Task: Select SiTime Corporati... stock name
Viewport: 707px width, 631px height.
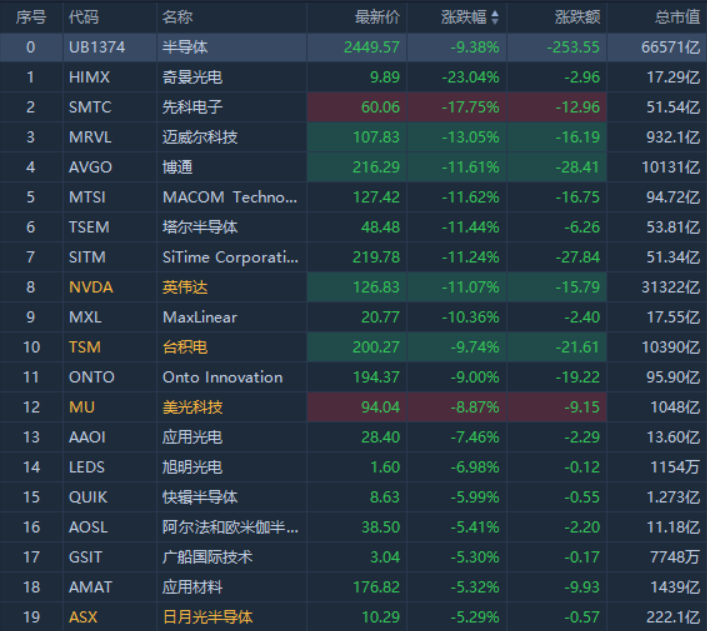Action: (x=230, y=257)
